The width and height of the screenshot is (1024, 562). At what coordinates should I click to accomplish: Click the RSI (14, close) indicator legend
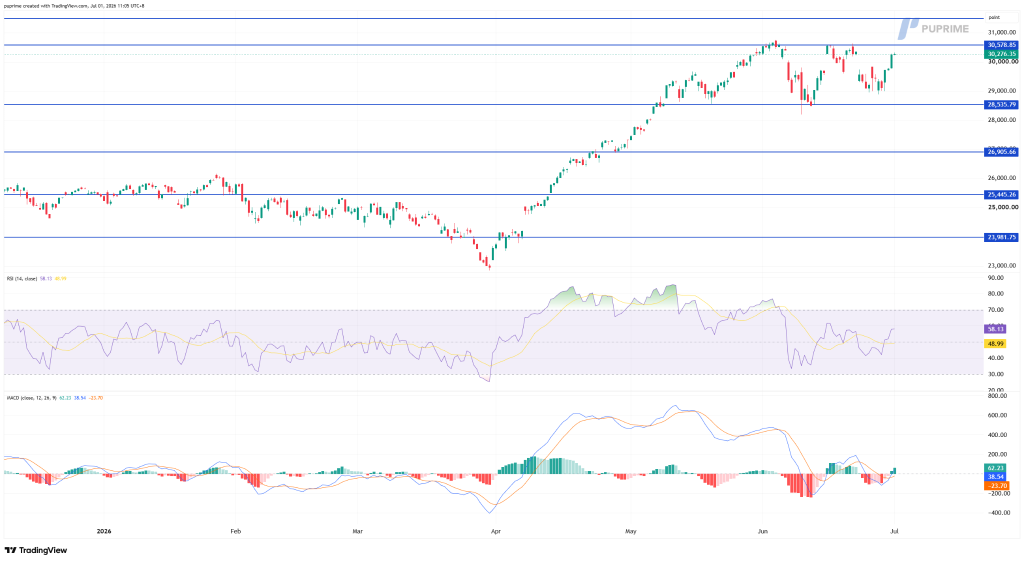pos(22,279)
